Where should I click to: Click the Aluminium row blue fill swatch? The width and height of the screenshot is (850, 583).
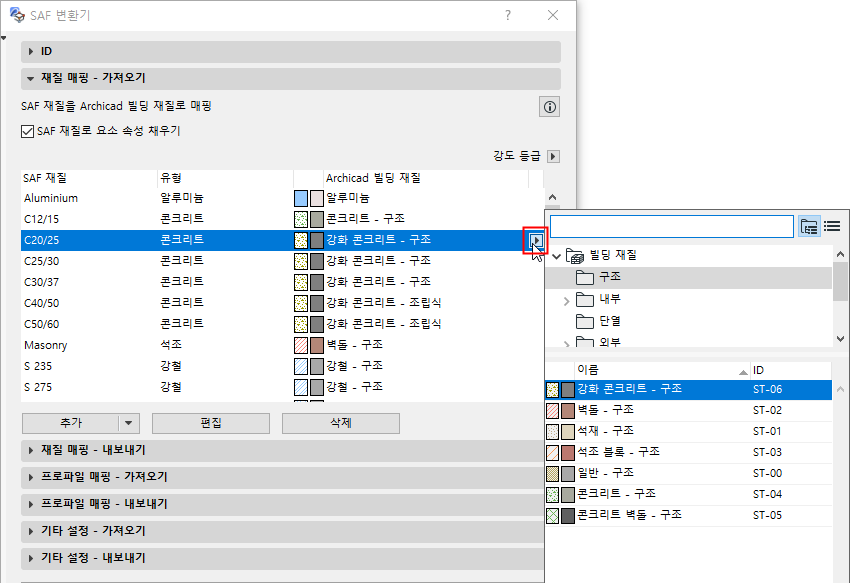[x=301, y=198]
